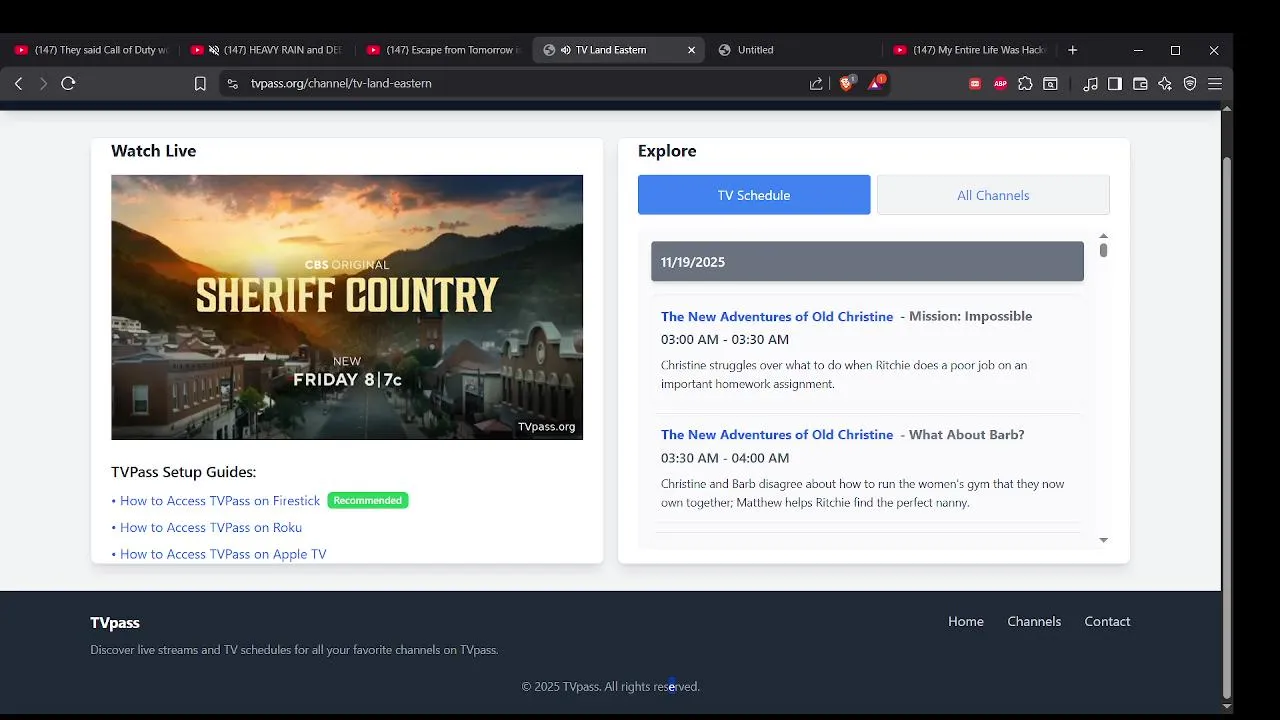Open the music note playlist icon
The width and height of the screenshot is (1280, 720).
click(1090, 84)
